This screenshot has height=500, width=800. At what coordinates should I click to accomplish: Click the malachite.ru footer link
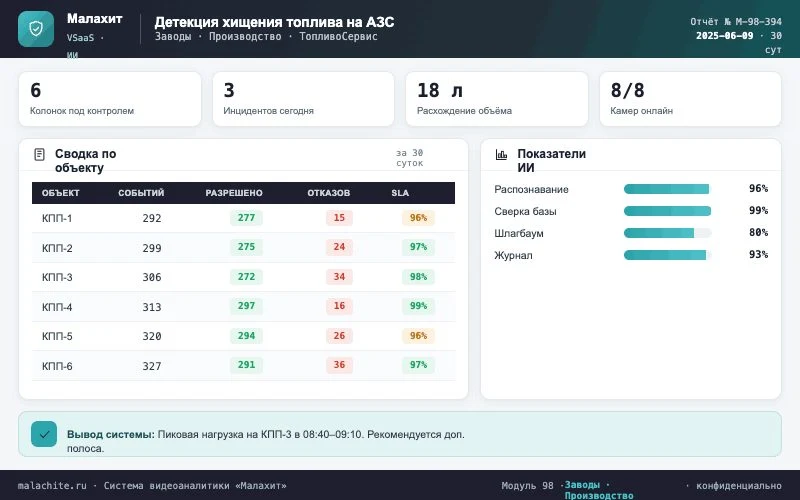click(52, 486)
